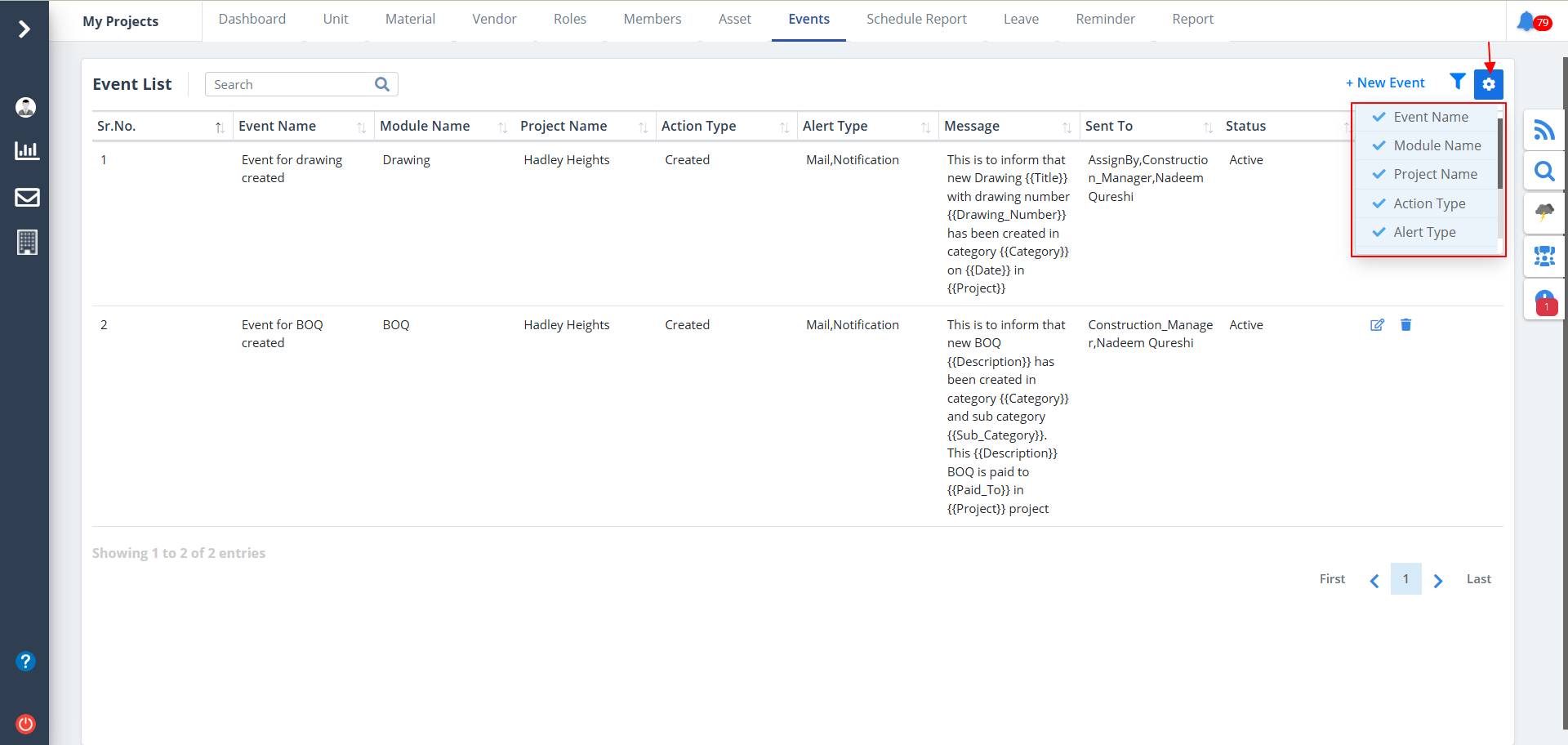Viewport: 1568px width, 745px height.
Task: Open the Members tab
Action: [x=652, y=19]
